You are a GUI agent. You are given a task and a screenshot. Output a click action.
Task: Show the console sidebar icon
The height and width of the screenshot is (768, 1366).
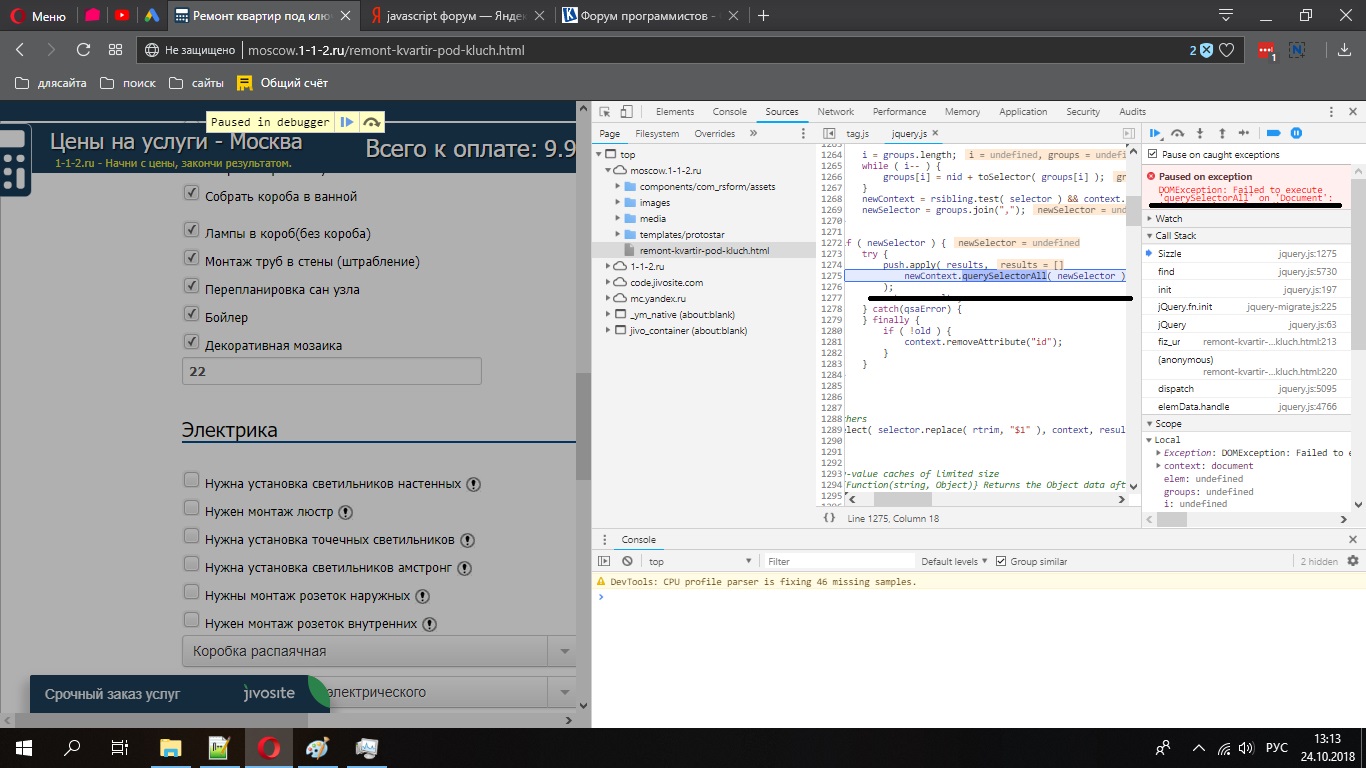604,561
